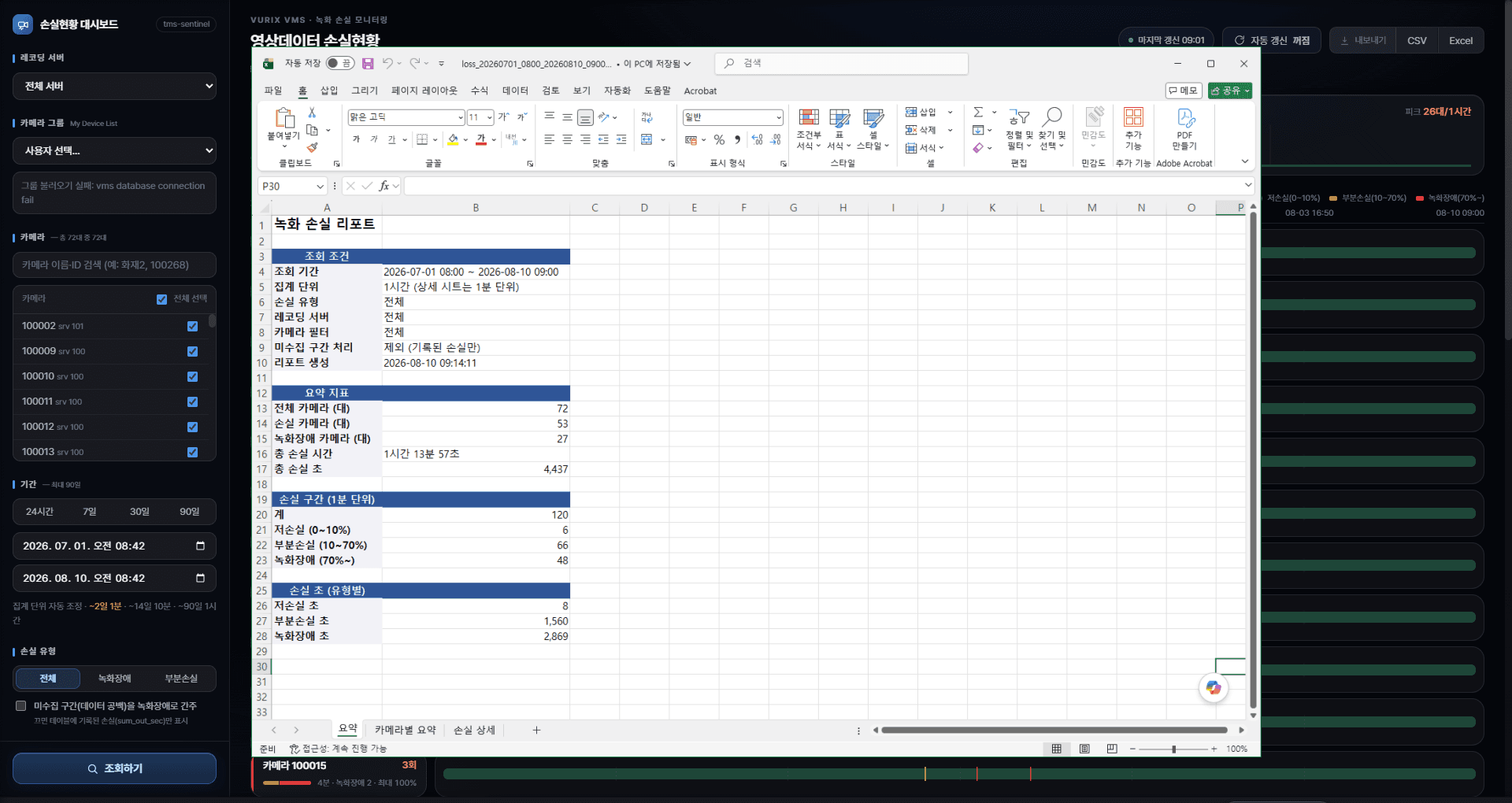Click the percent style icon
The width and height of the screenshot is (1512, 803).
pos(719,139)
